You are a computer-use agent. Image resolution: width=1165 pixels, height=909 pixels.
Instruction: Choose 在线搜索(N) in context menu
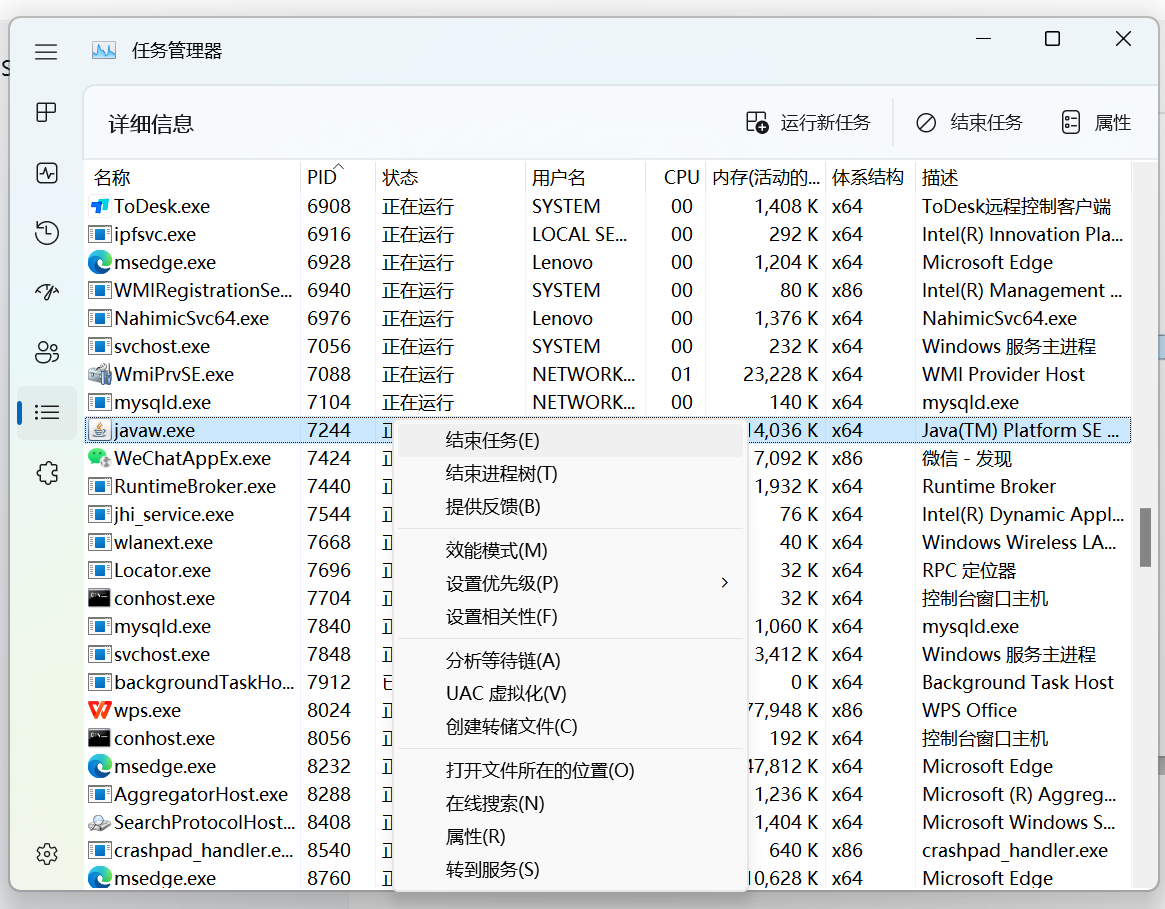[x=571, y=803]
